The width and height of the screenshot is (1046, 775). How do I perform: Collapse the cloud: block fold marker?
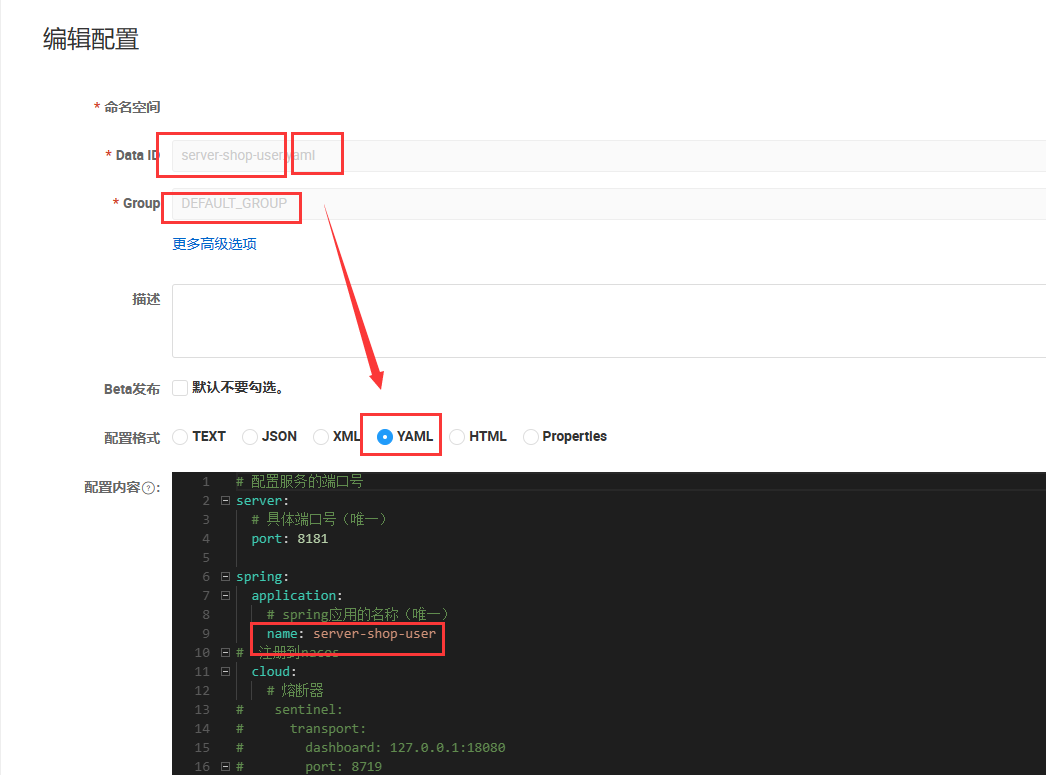click(x=225, y=672)
